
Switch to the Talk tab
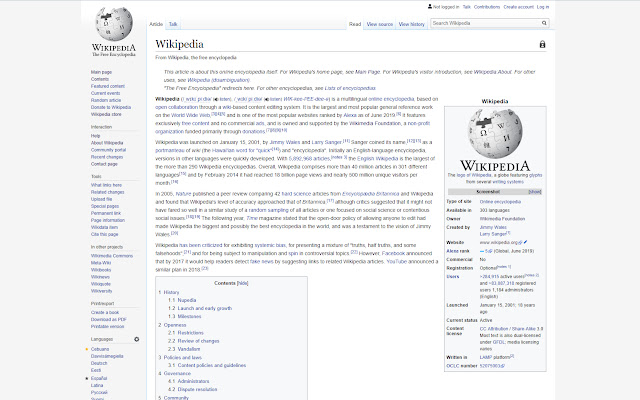[173, 24]
